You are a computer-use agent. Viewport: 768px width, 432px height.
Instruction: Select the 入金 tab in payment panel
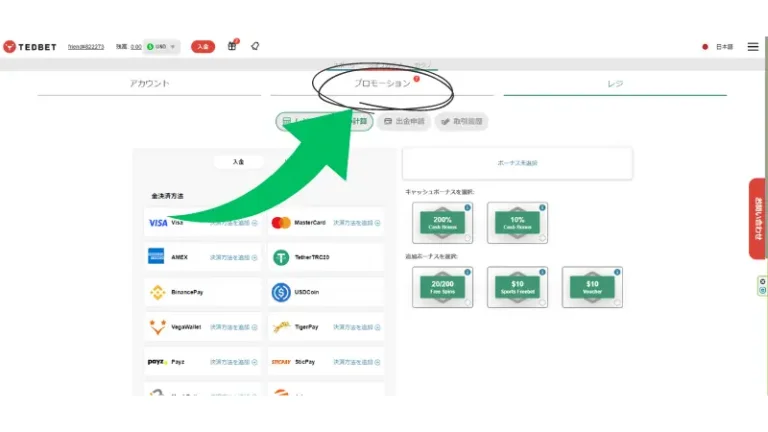(239, 162)
